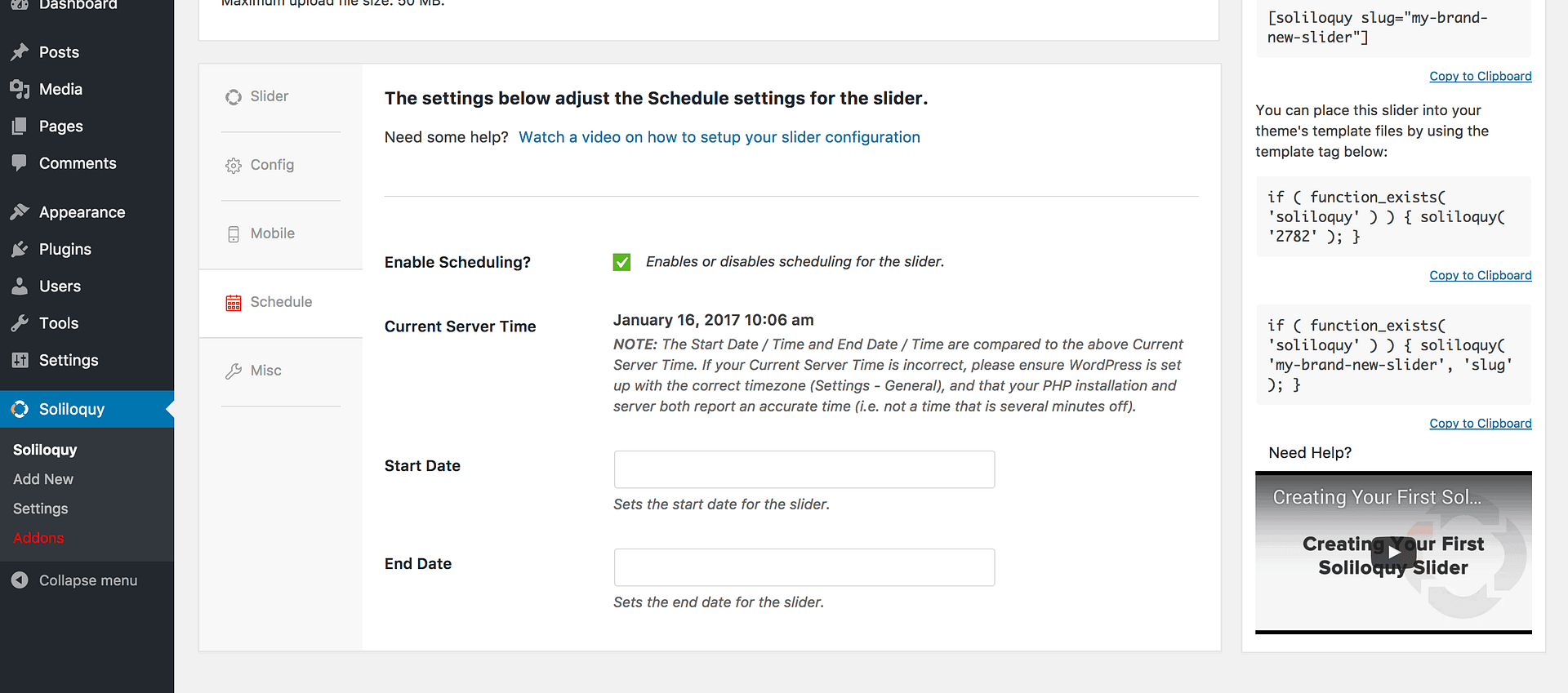This screenshot has width=1568, height=693.
Task: Click the Media library icon
Action: [20, 89]
